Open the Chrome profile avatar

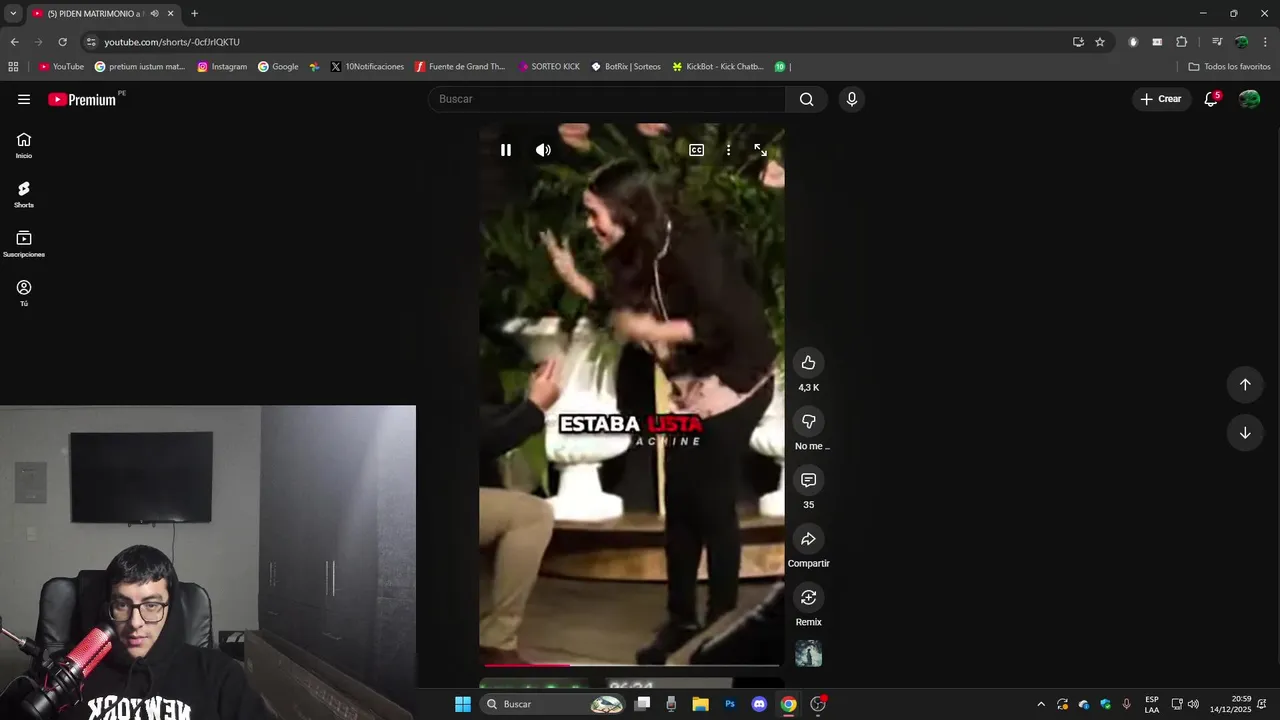tap(1241, 42)
